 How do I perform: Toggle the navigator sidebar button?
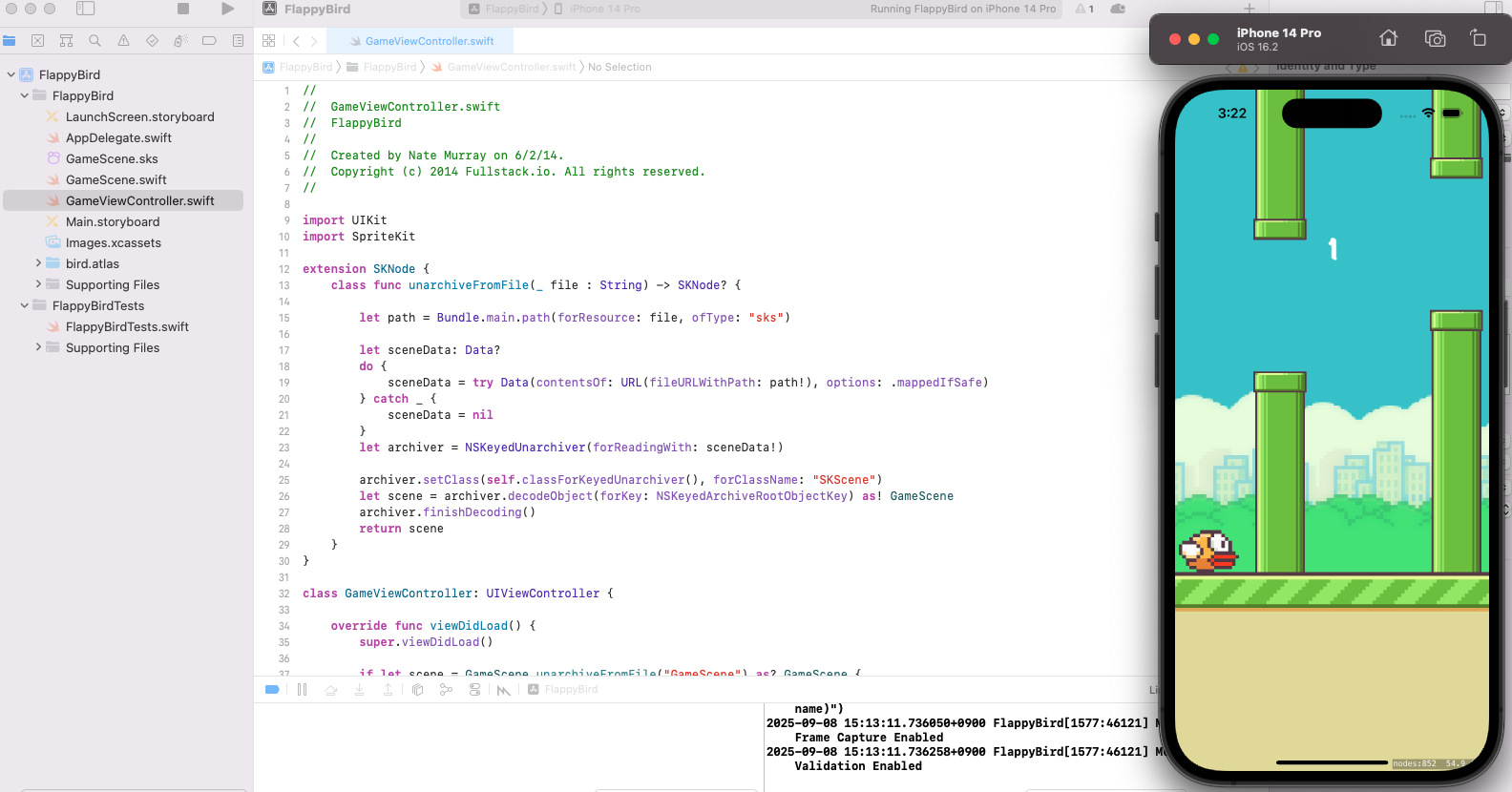click(x=86, y=9)
